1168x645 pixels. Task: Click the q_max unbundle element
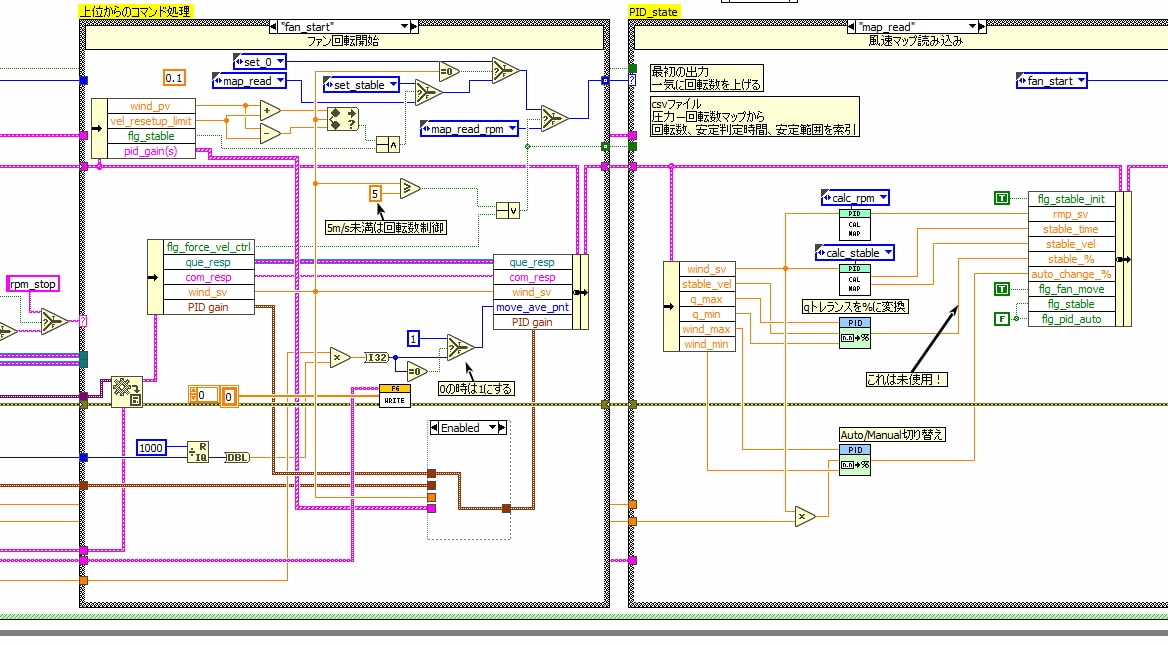707,299
